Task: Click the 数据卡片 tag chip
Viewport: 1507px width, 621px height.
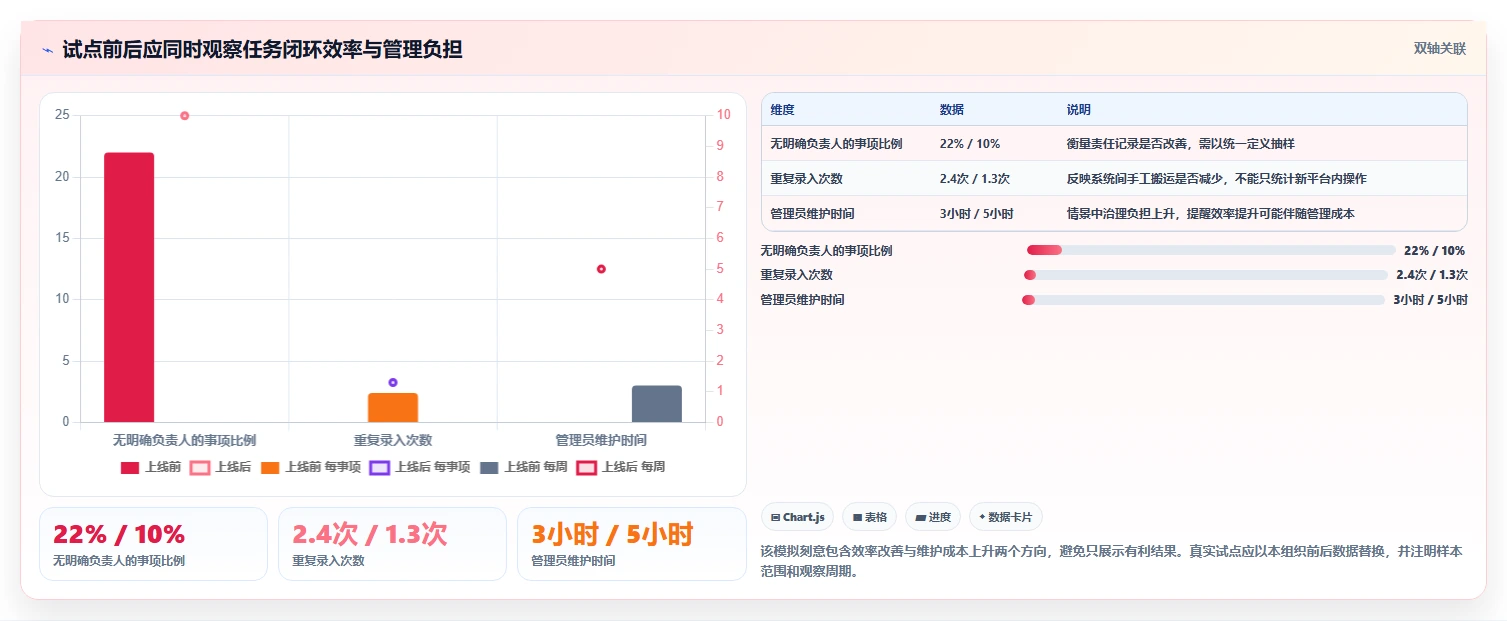Action: coord(1006,517)
